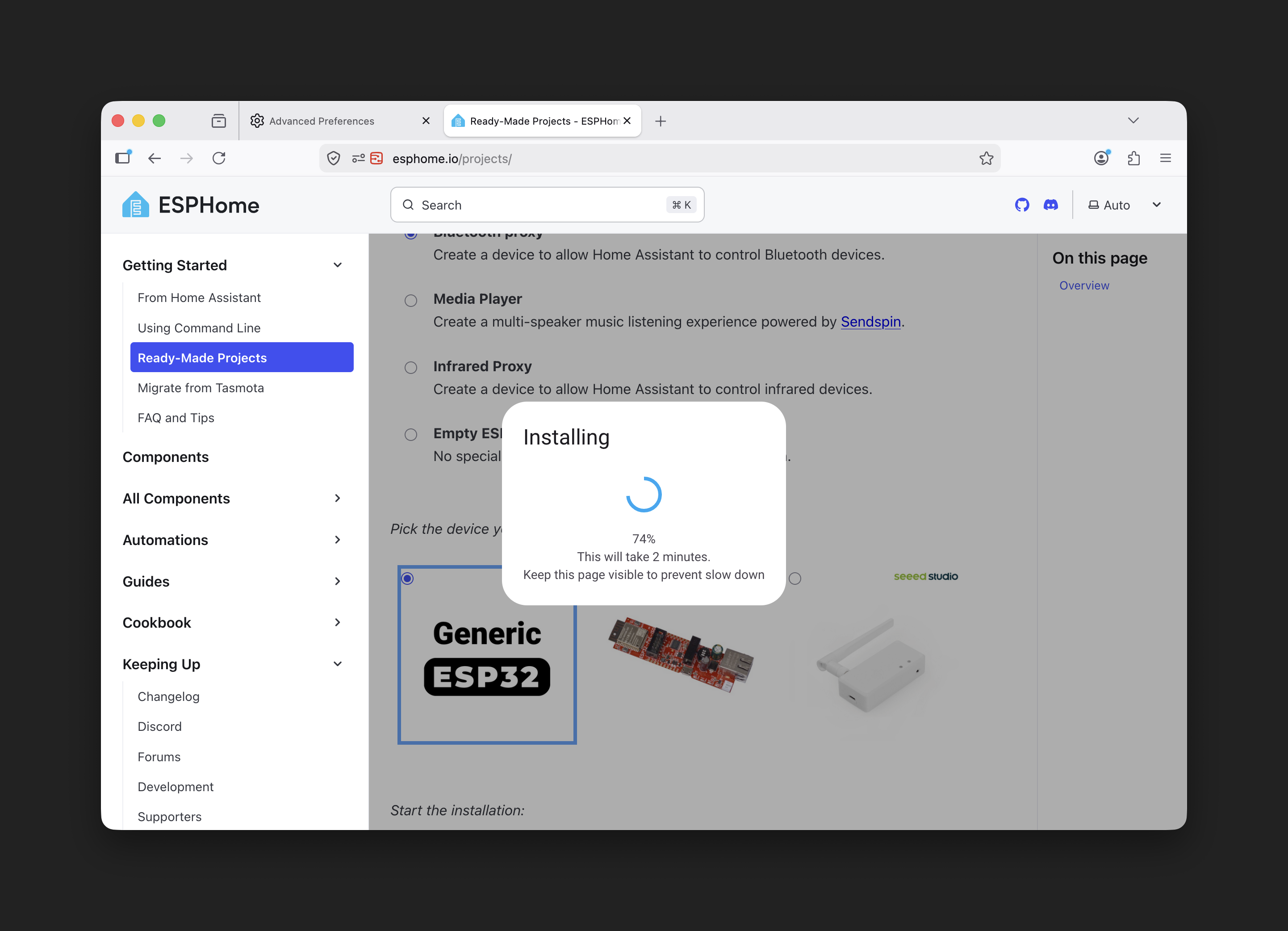The height and width of the screenshot is (931, 1288).
Task: Open the extensions puzzle icon
Action: click(1133, 159)
